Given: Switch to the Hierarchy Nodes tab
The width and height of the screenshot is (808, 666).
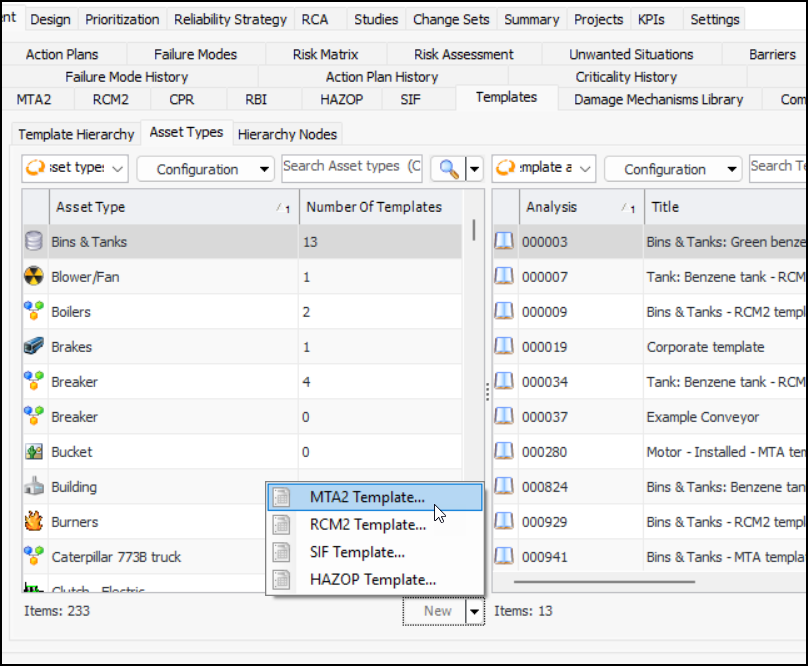Looking at the screenshot, I should [288, 134].
